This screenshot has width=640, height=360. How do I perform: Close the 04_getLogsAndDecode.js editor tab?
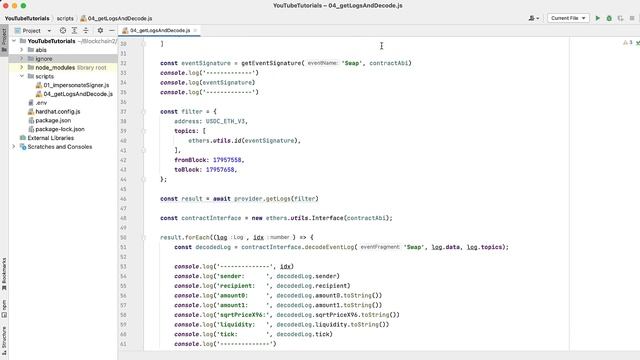pyautogui.click(x=195, y=31)
